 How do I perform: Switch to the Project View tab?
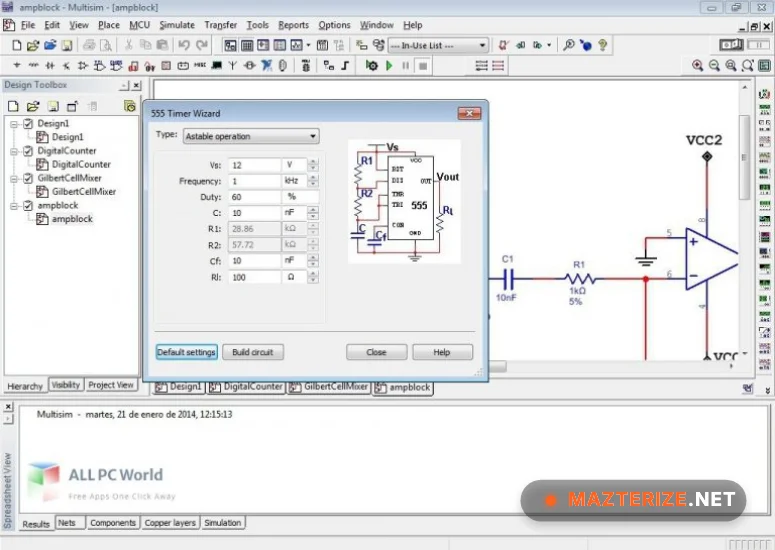111,385
